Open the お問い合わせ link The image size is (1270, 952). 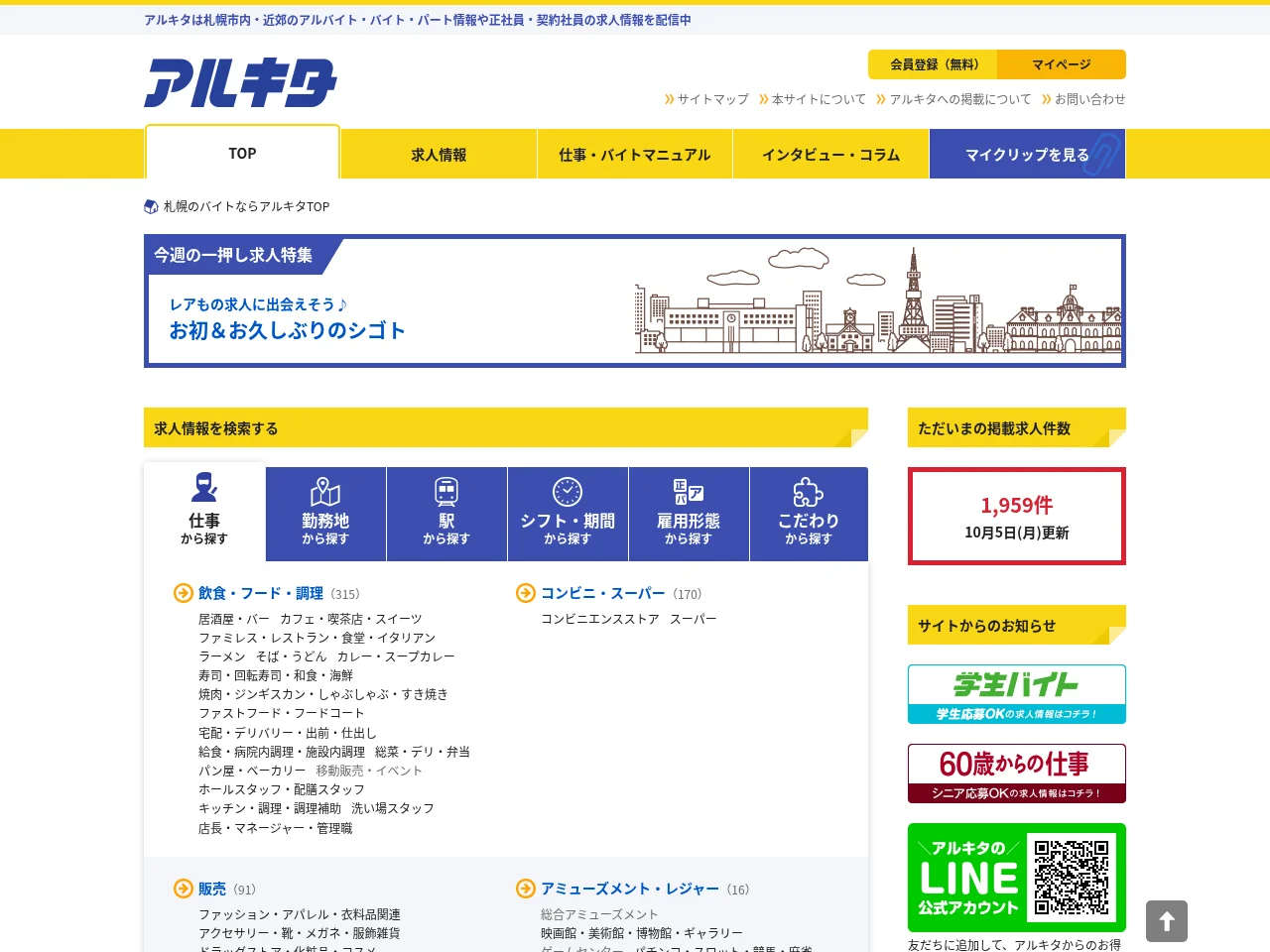pyautogui.click(x=1083, y=99)
